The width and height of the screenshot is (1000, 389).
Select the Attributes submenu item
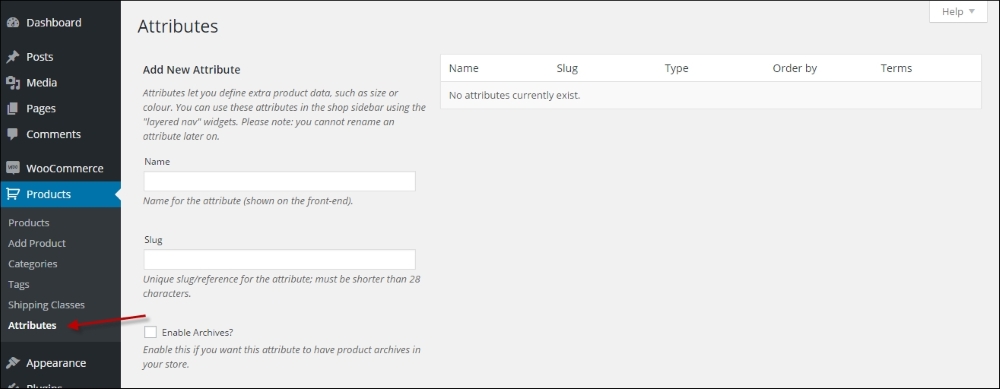pos(32,325)
